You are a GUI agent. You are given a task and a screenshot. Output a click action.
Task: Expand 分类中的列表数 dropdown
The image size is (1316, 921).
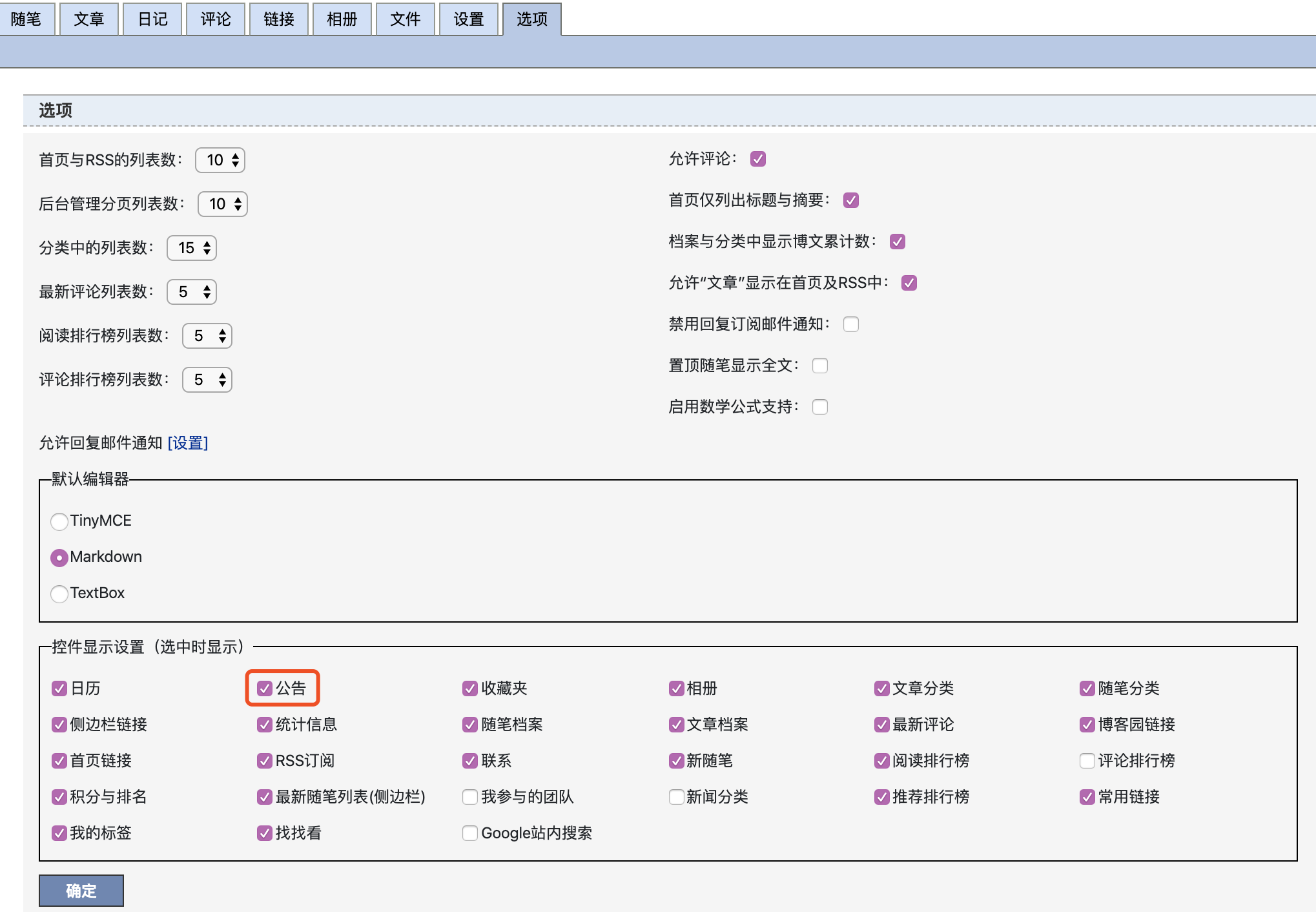[192, 248]
